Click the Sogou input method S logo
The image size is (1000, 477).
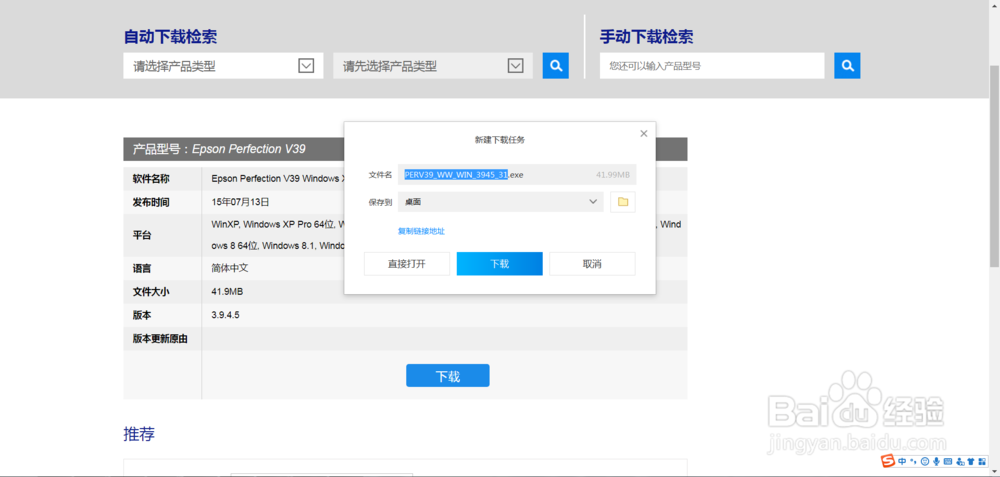(888, 460)
